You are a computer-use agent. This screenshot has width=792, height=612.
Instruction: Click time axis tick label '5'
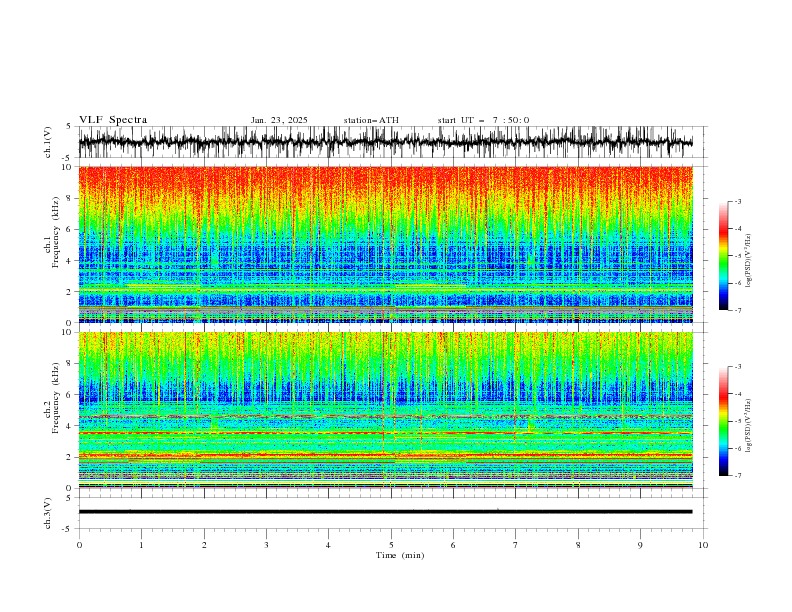tap(391, 545)
